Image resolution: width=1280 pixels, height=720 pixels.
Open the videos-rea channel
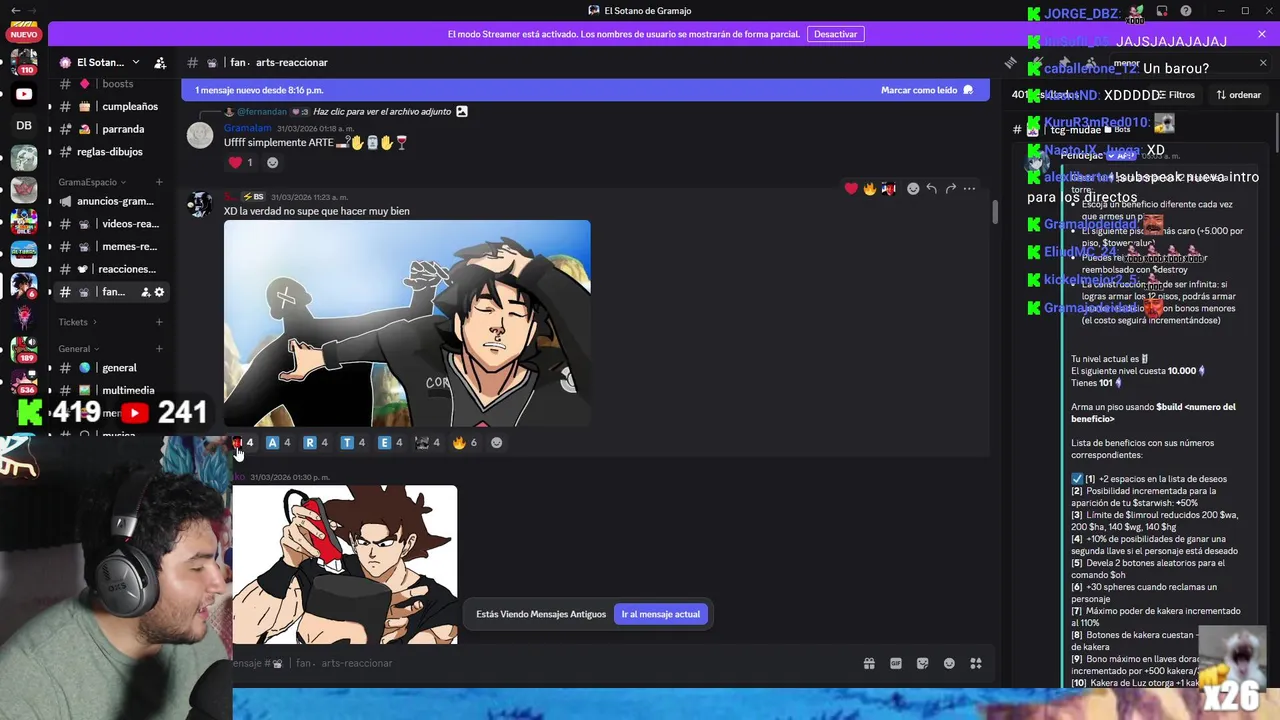tap(112, 224)
